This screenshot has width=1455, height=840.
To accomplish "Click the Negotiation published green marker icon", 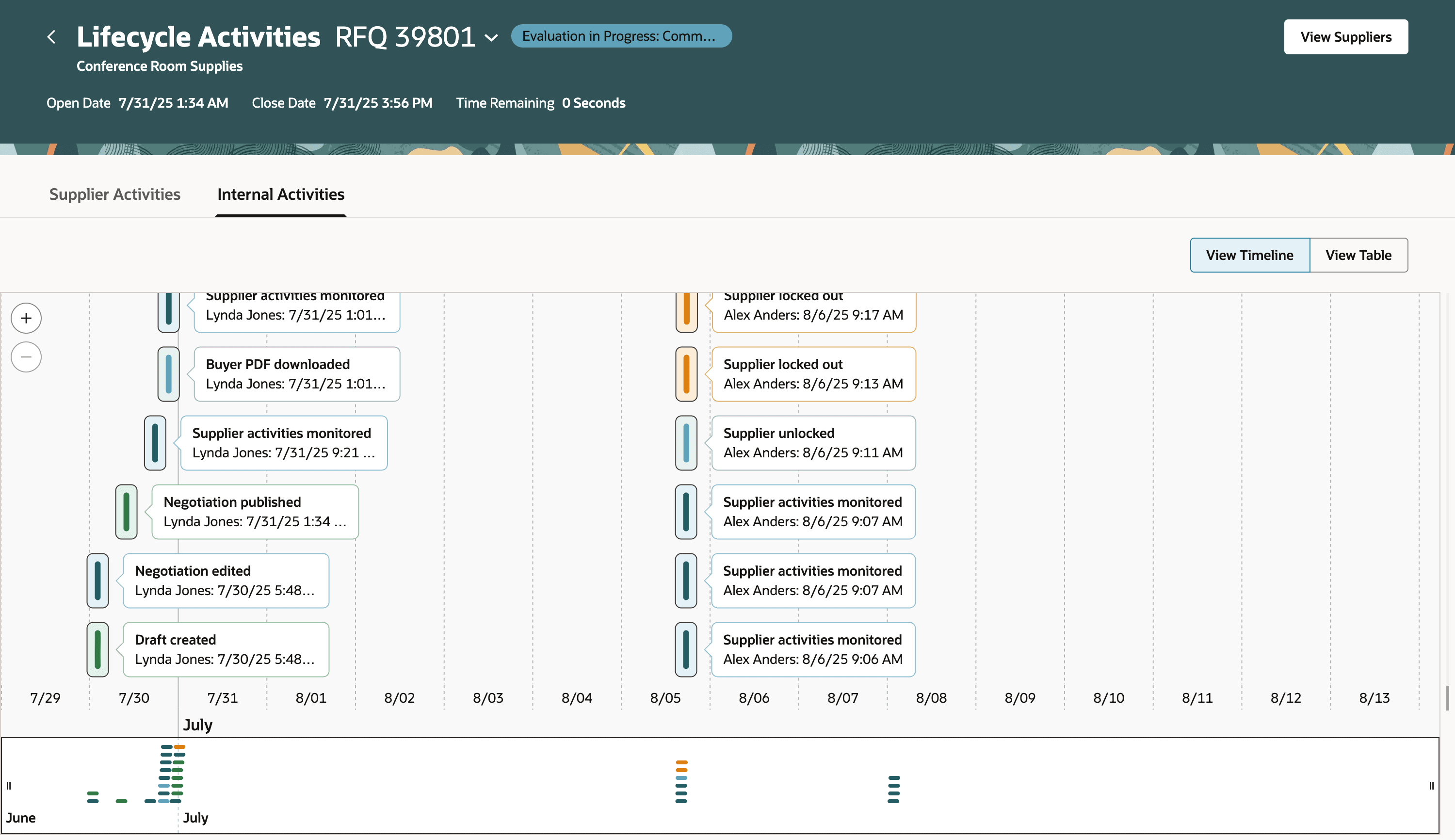I will 127,512.
